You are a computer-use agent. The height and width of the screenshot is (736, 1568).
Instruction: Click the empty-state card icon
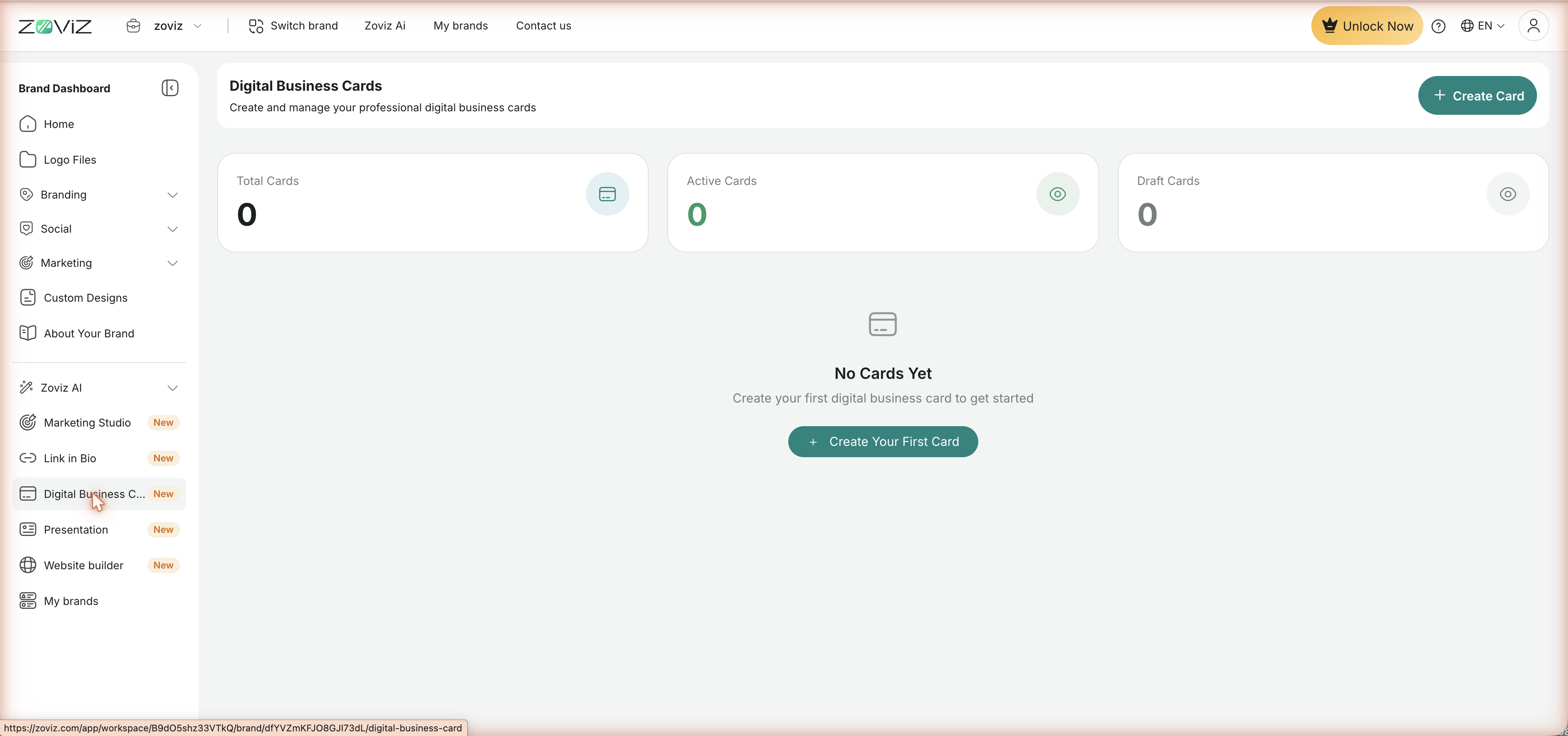pos(882,324)
